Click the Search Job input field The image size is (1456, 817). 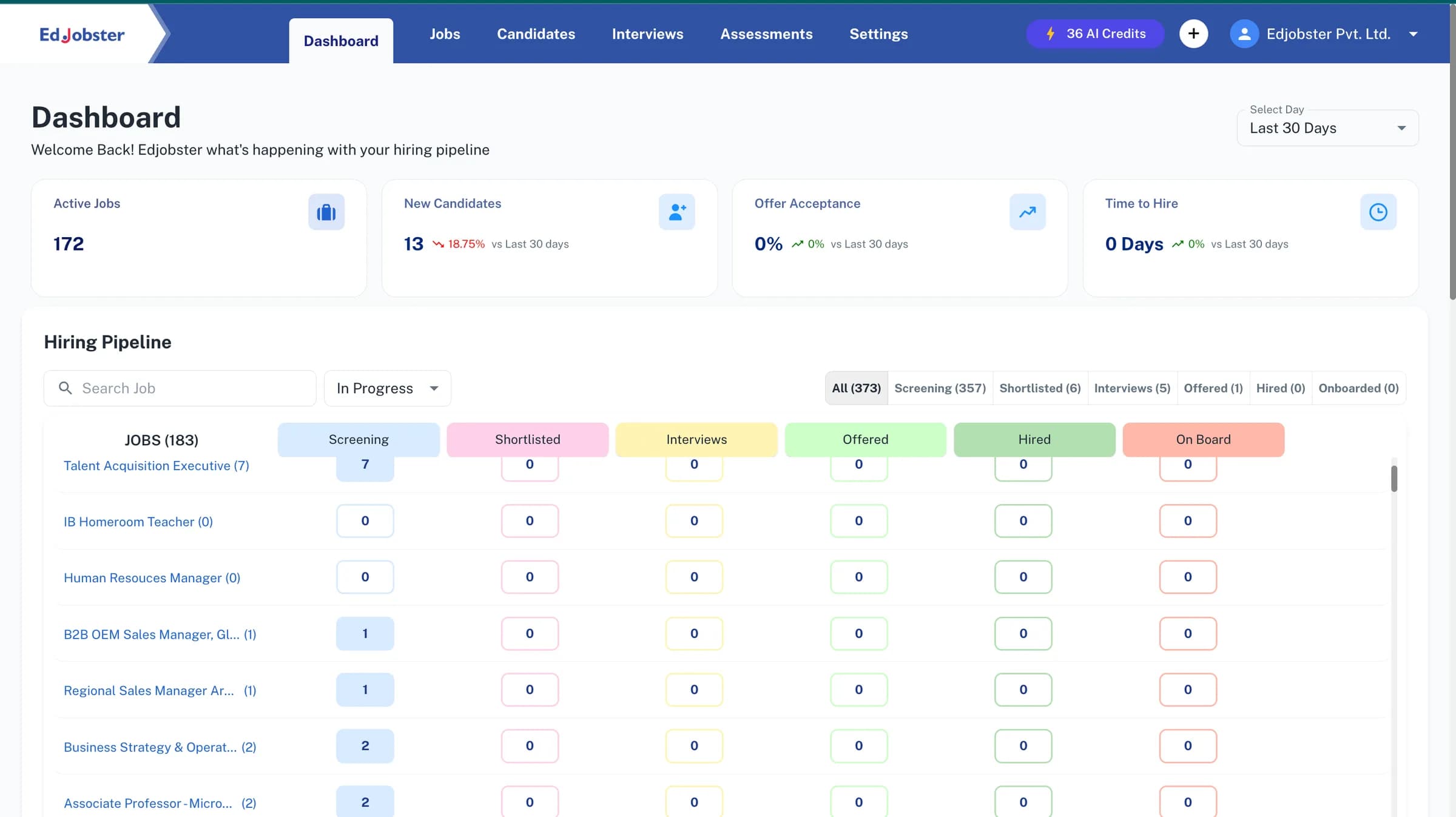point(180,388)
